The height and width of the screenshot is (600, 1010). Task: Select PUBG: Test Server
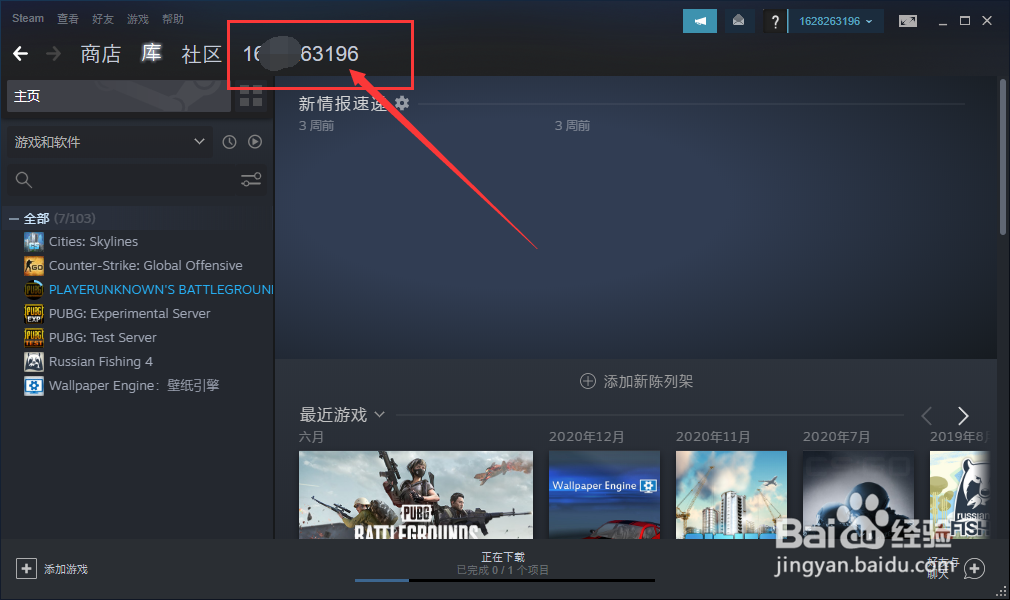tap(102, 338)
